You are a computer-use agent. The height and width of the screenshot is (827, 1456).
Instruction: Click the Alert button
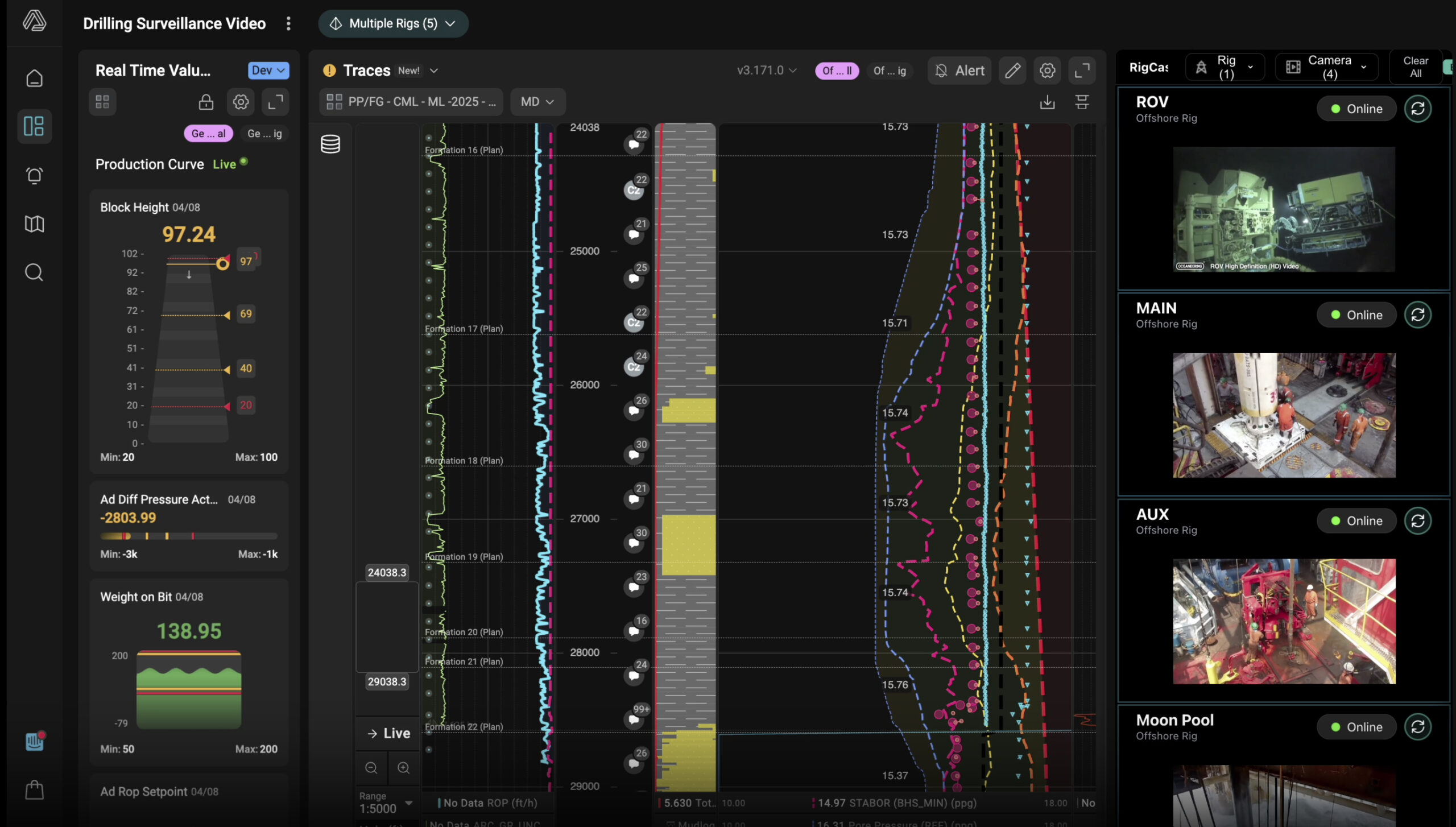959,71
